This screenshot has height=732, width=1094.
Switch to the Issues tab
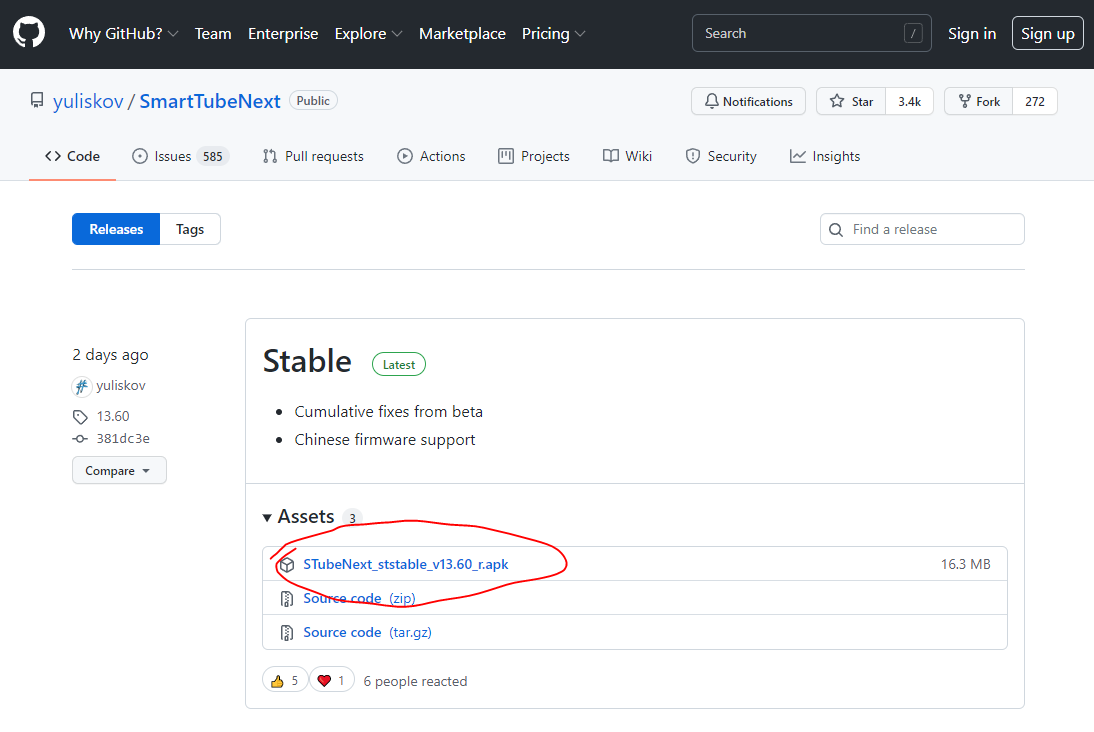pyautogui.click(x=180, y=156)
